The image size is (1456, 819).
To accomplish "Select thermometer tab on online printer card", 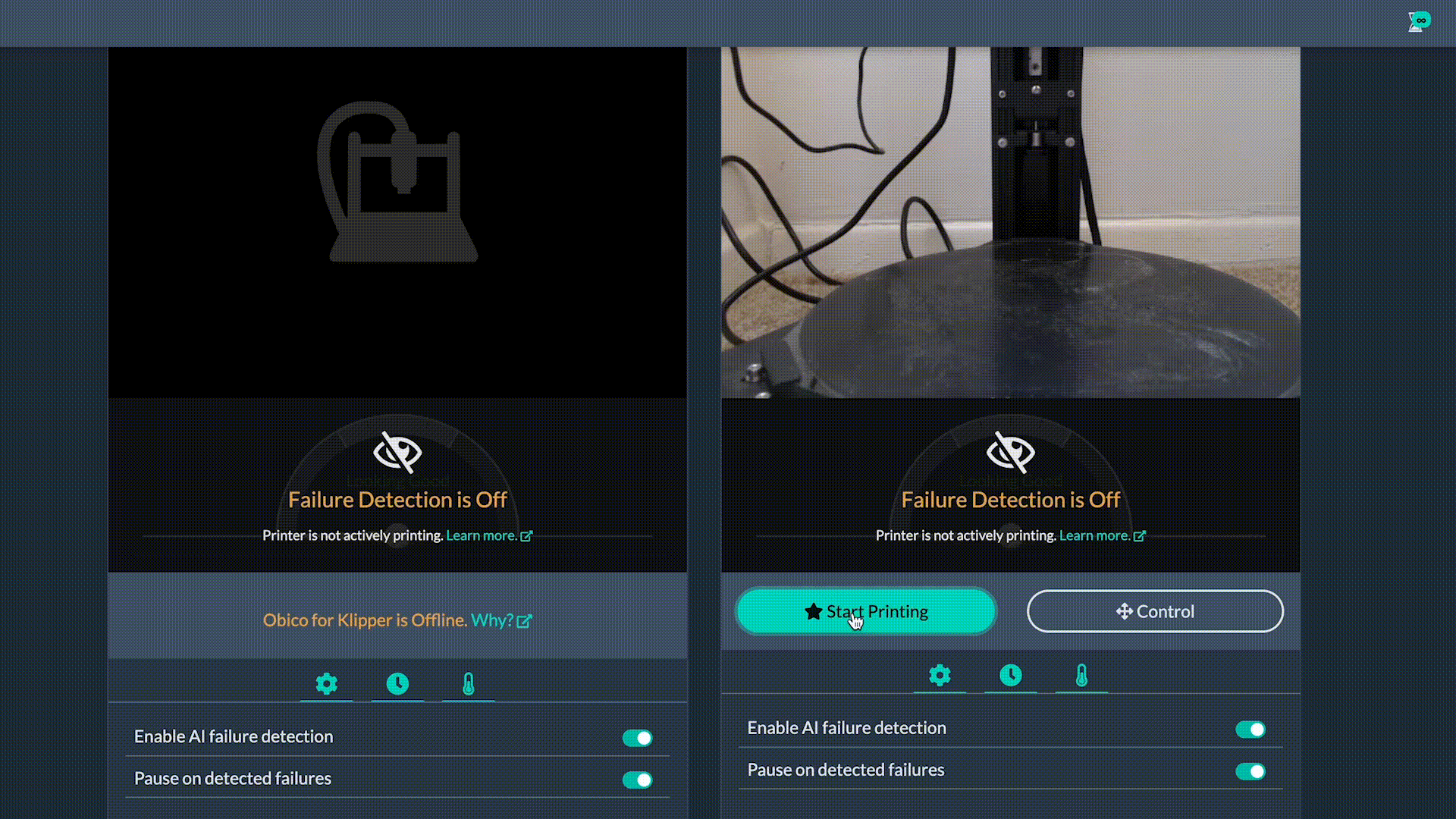I will point(1081,676).
